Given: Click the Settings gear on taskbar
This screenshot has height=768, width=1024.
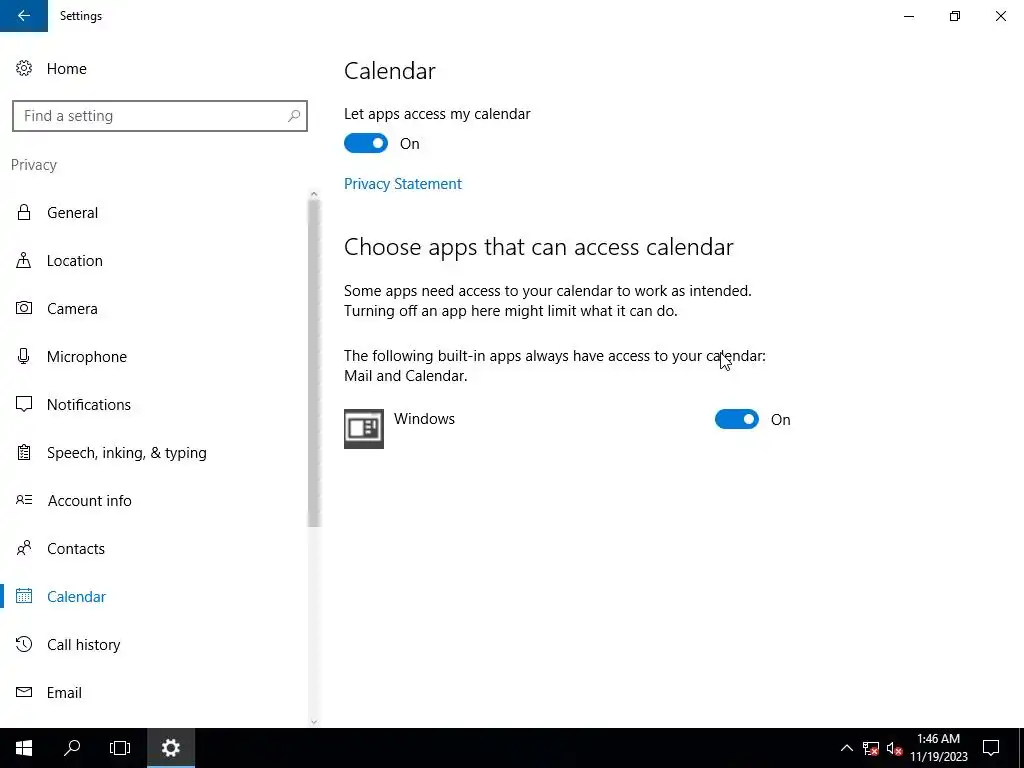Looking at the screenshot, I should [170, 748].
